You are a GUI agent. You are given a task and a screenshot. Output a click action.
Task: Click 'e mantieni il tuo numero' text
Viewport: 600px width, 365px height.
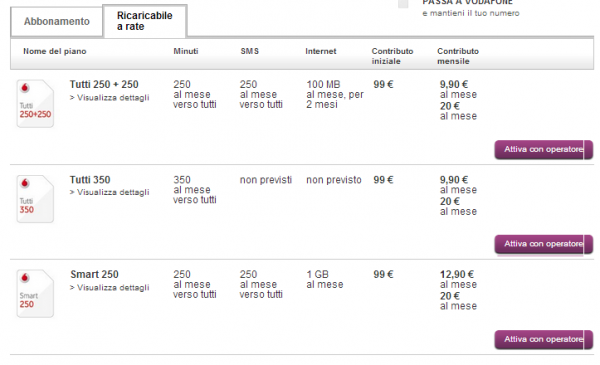click(x=471, y=13)
